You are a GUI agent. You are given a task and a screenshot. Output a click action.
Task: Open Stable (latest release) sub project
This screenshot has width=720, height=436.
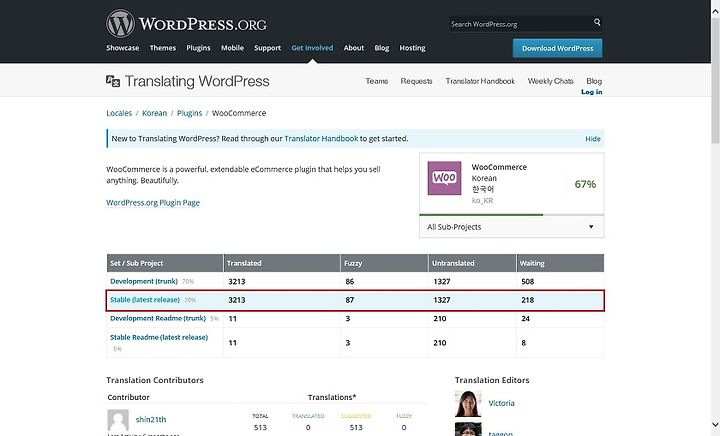click(145, 300)
